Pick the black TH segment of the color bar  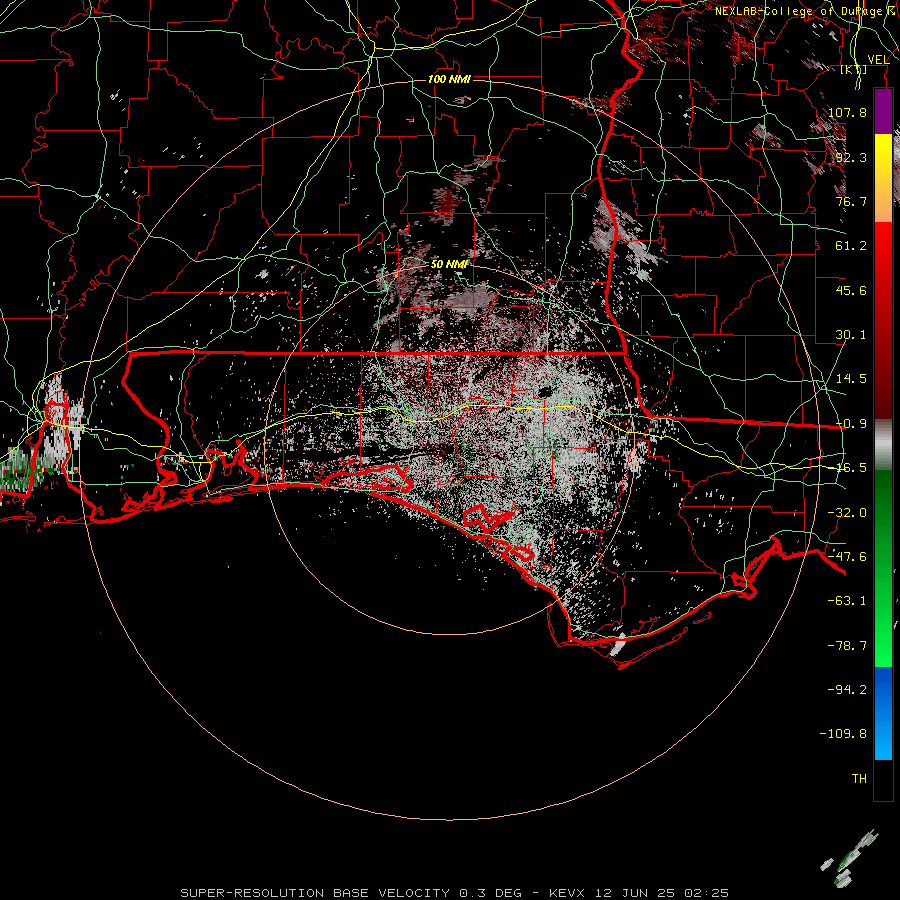pos(883,779)
